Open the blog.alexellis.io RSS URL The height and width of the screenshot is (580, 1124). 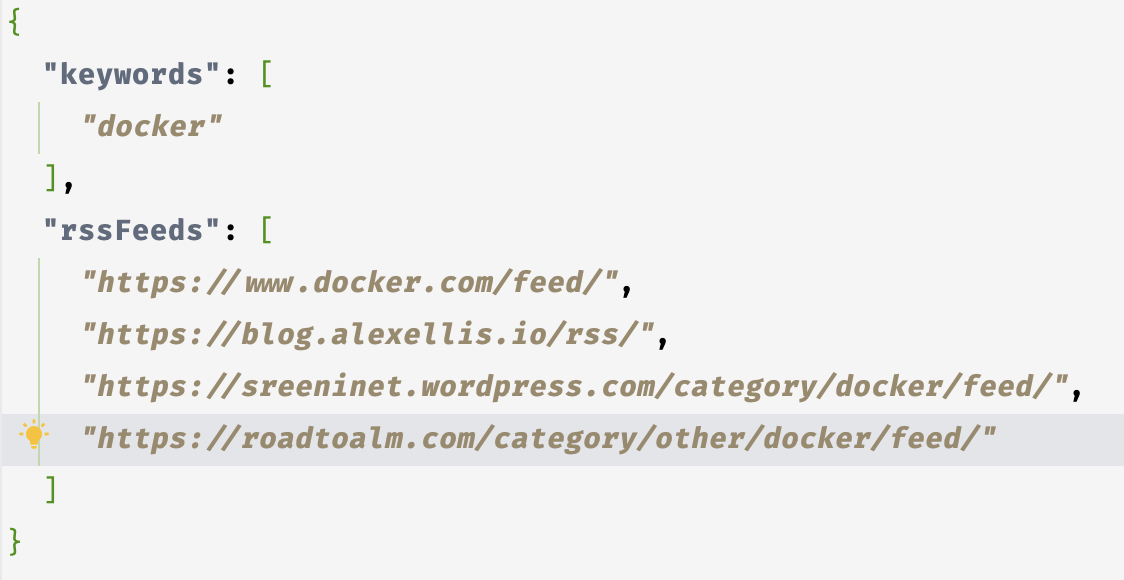click(x=369, y=335)
